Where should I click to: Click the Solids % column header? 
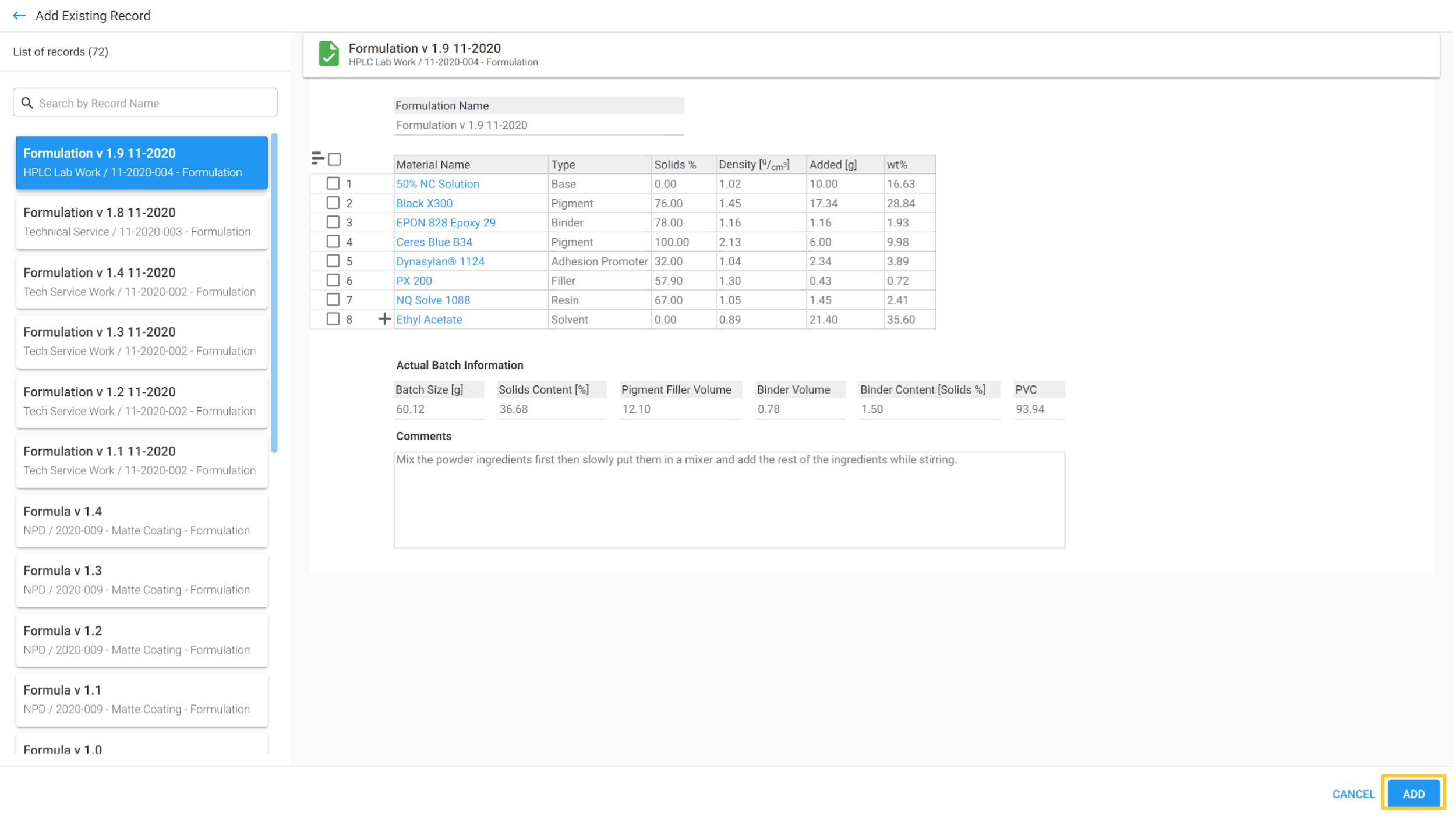(685, 165)
